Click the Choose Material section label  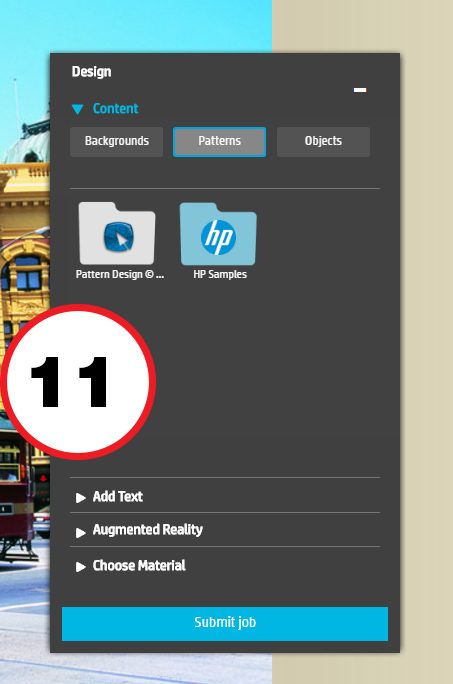point(139,566)
